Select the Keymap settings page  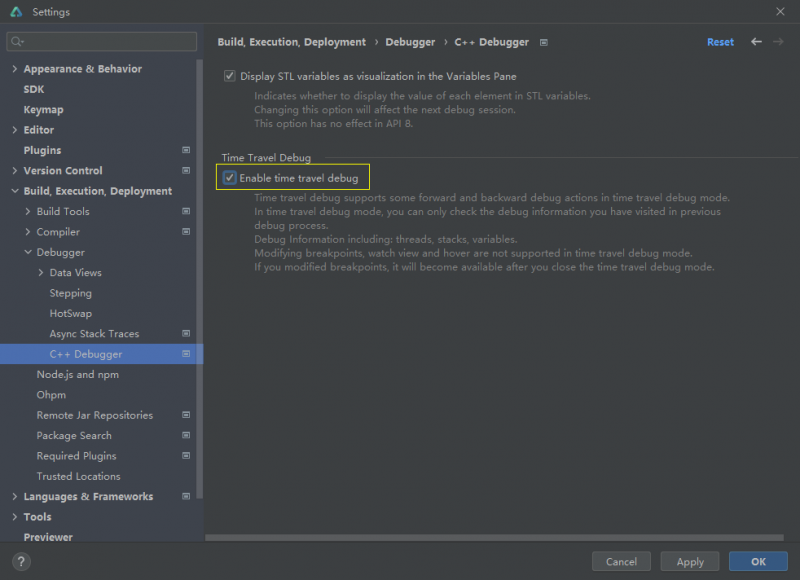43,110
